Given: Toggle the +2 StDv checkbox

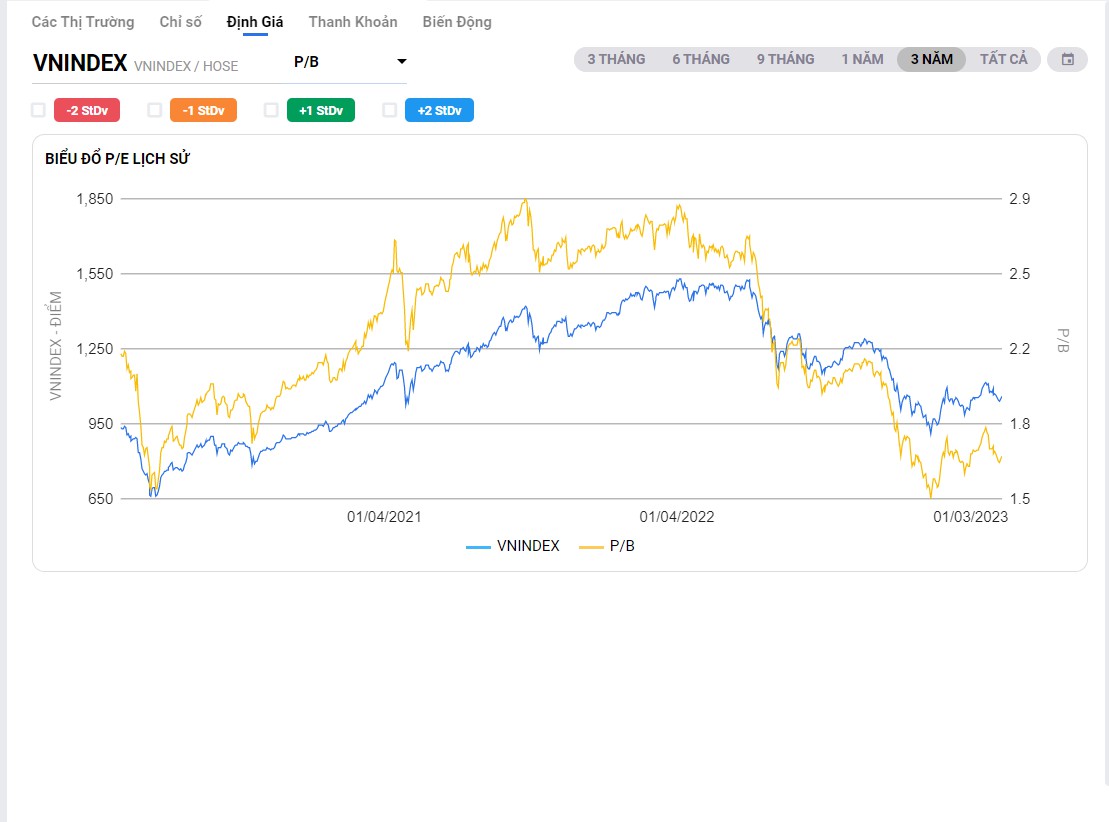Looking at the screenshot, I should coord(390,110).
